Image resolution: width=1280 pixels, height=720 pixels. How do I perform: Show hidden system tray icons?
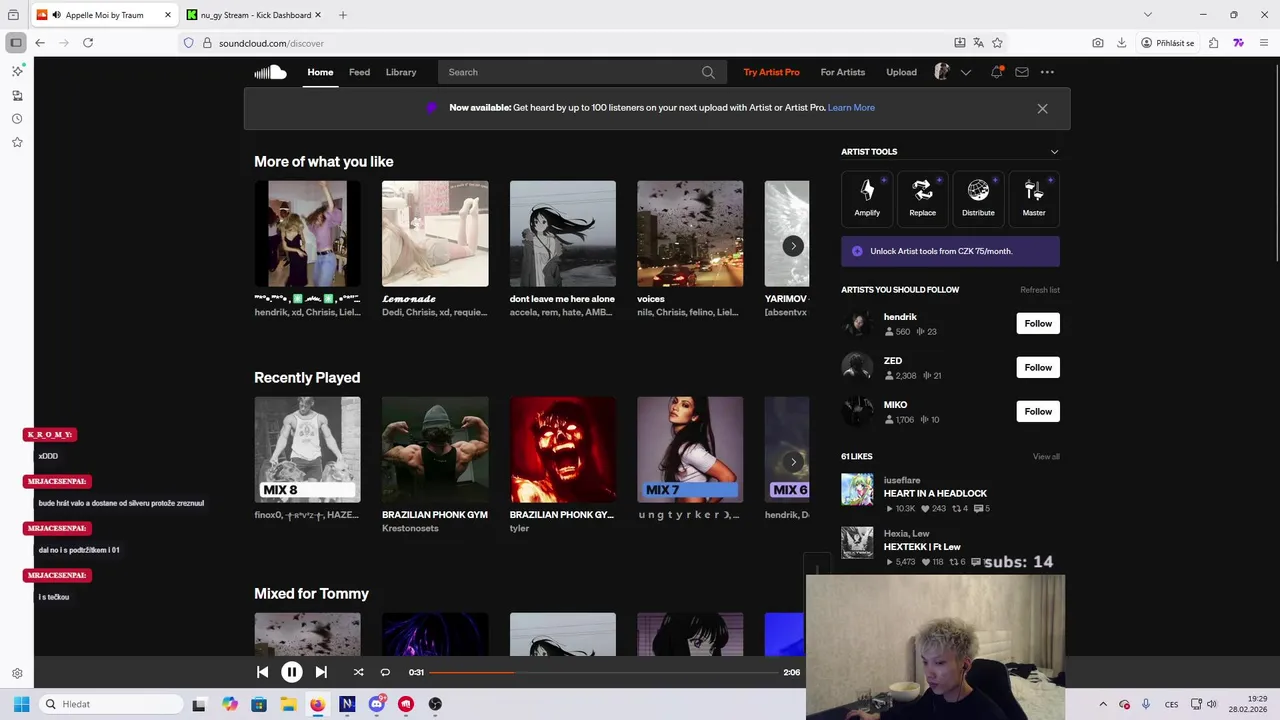[x=1103, y=704]
